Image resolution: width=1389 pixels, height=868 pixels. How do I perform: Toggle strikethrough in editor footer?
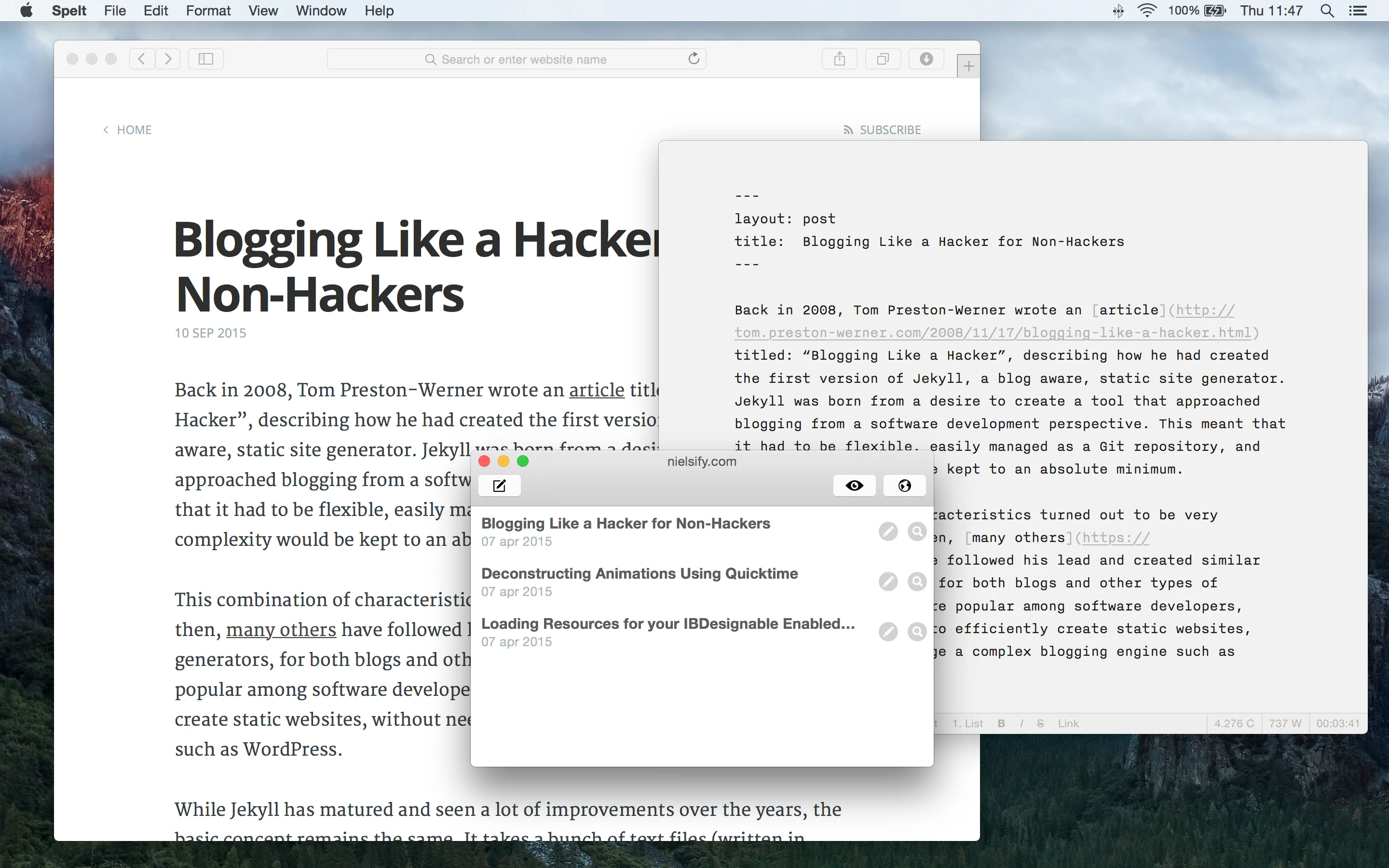pyautogui.click(x=1040, y=723)
